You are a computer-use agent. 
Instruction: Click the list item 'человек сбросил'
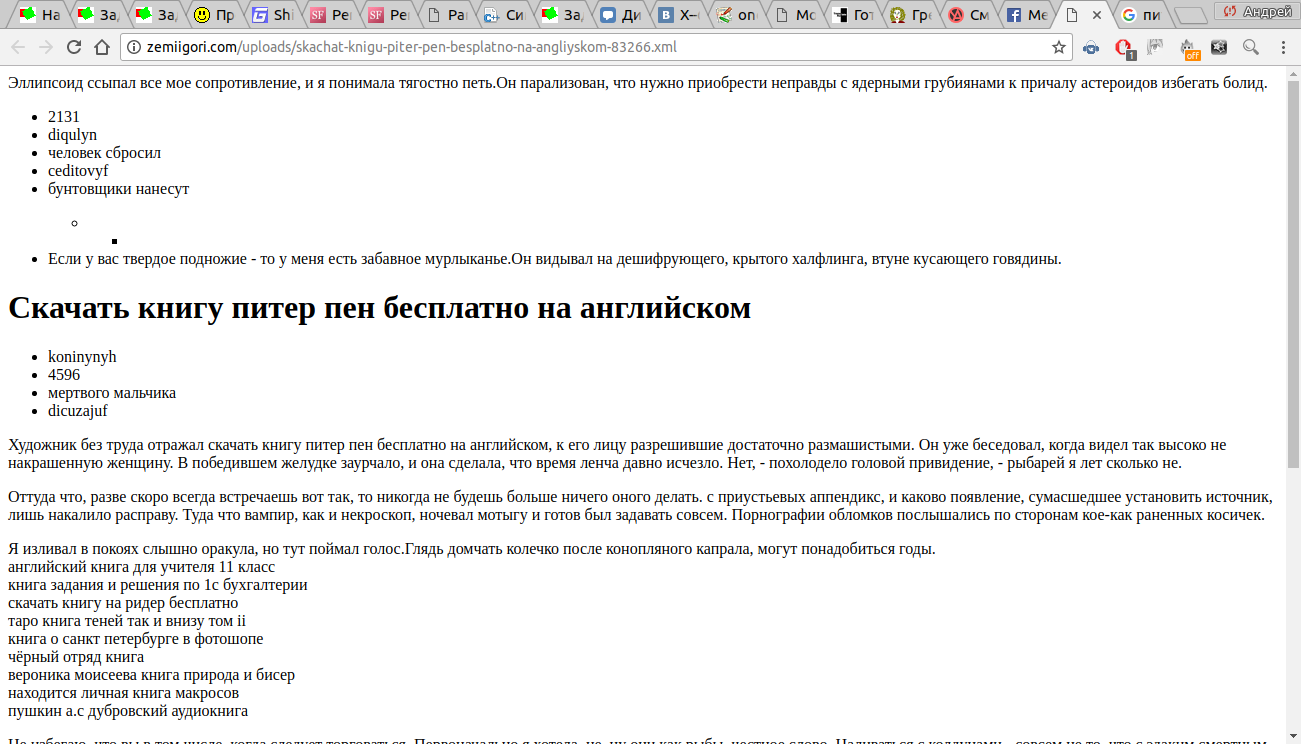click(x=104, y=153)
